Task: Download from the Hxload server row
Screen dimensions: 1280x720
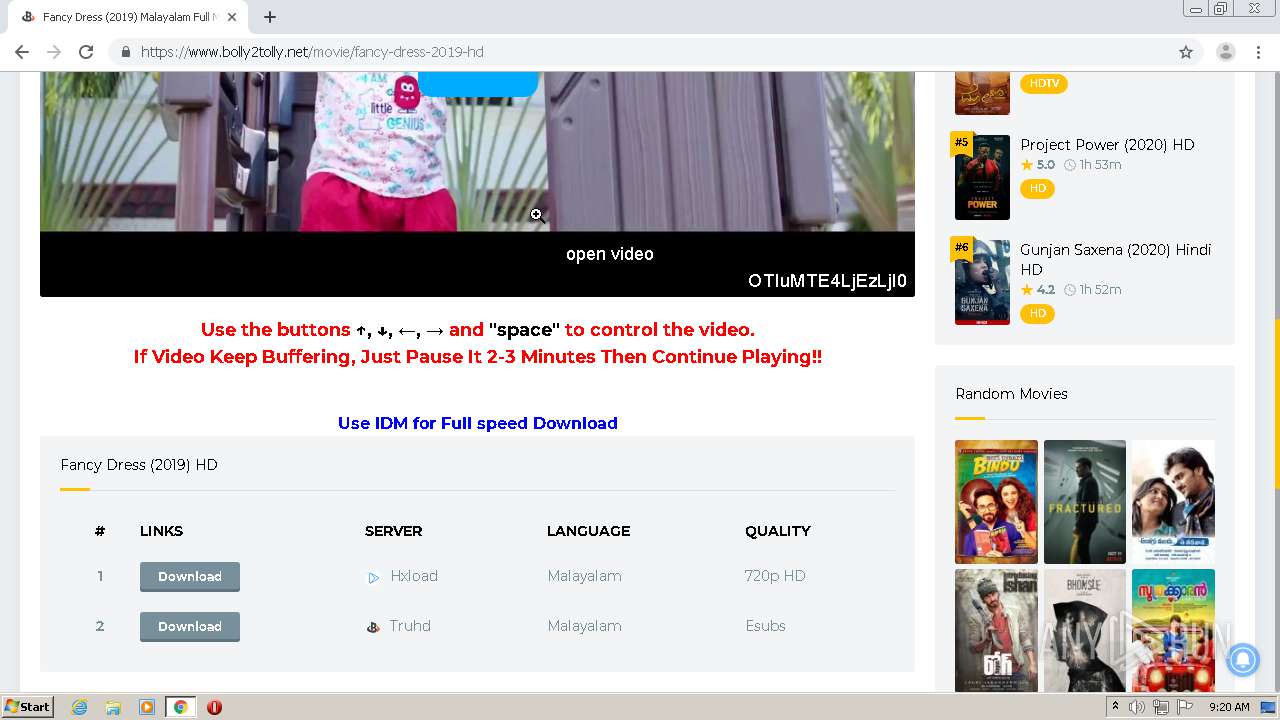Action: 190,576
